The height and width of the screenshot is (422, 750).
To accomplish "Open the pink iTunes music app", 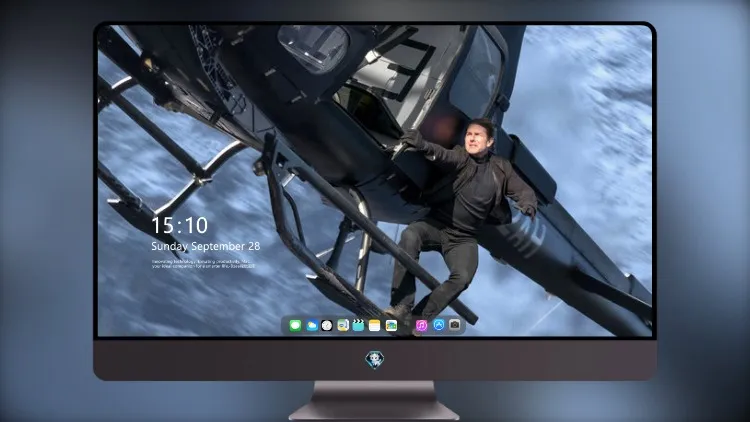I will pyautogui.click(x=421, y=326).
